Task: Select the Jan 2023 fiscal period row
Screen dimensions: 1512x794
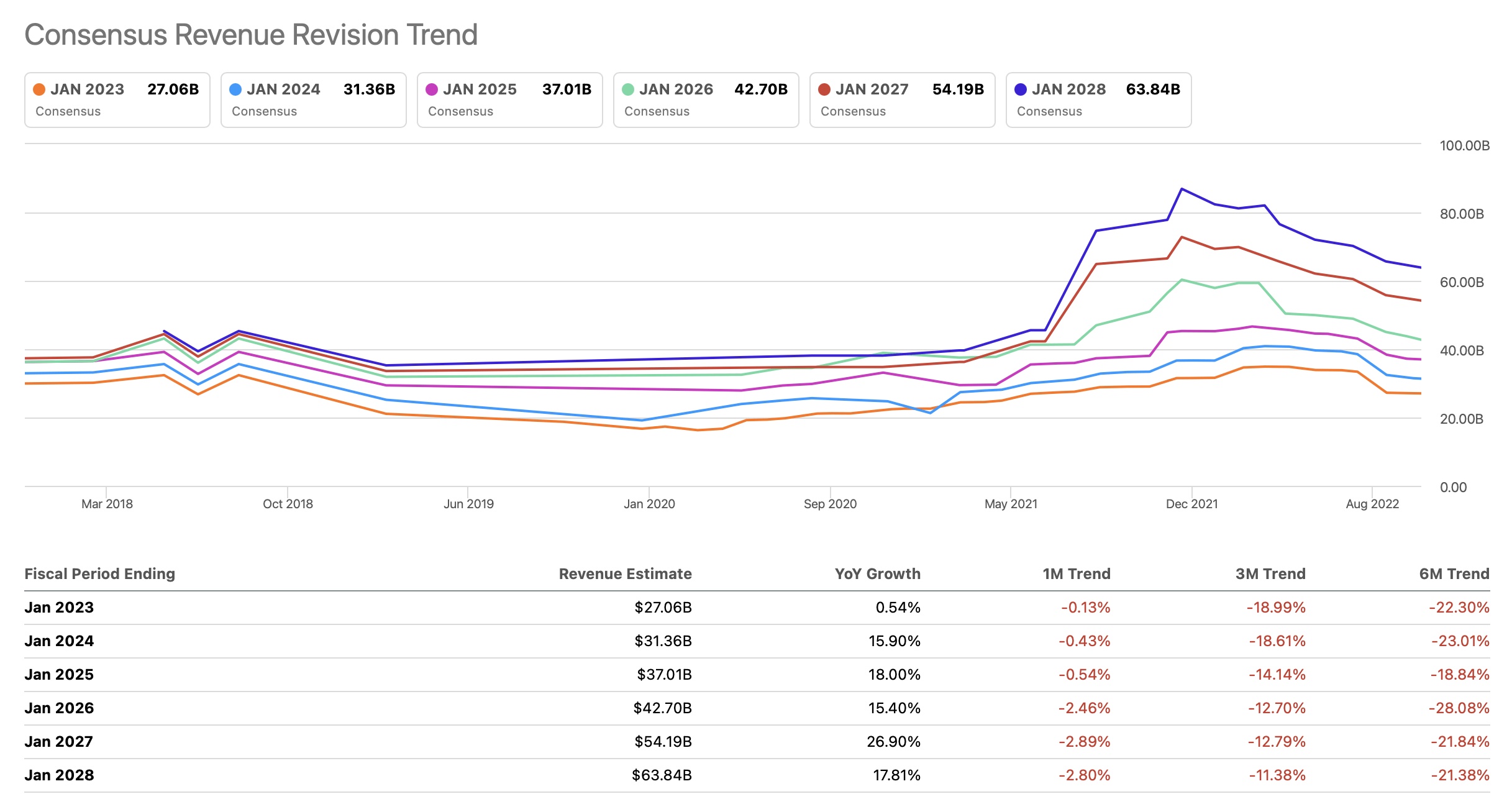Action: 59,607
